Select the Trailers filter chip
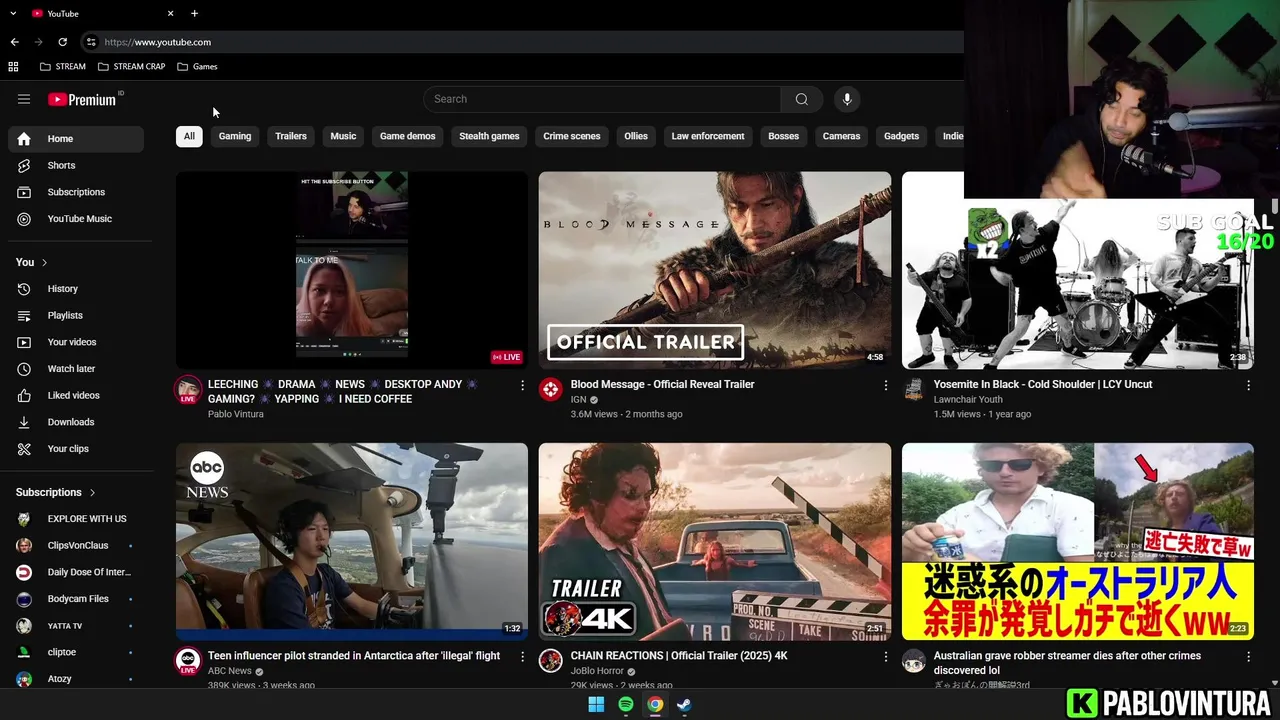The height and width of the screenshot is (720, 1280). click(x=291, y=136)
